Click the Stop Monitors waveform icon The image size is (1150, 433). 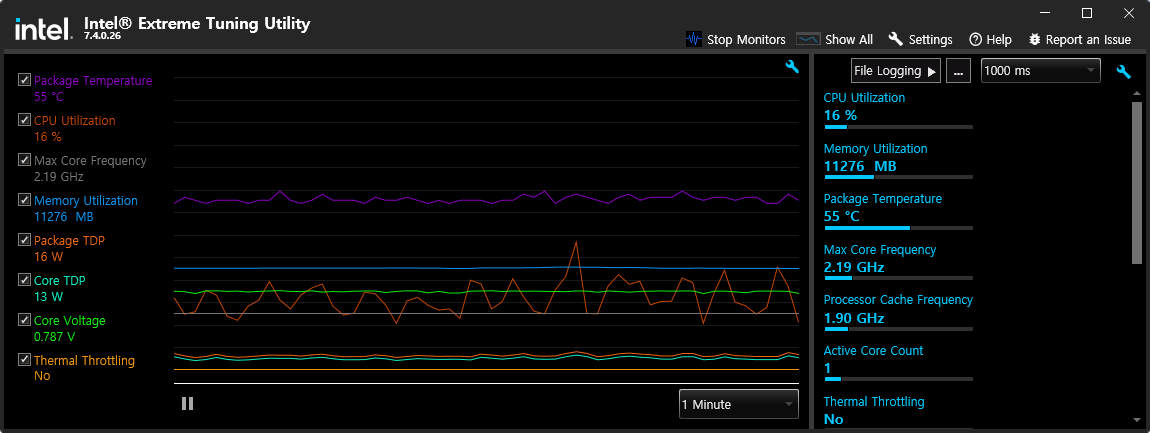[x=694, y=39]
